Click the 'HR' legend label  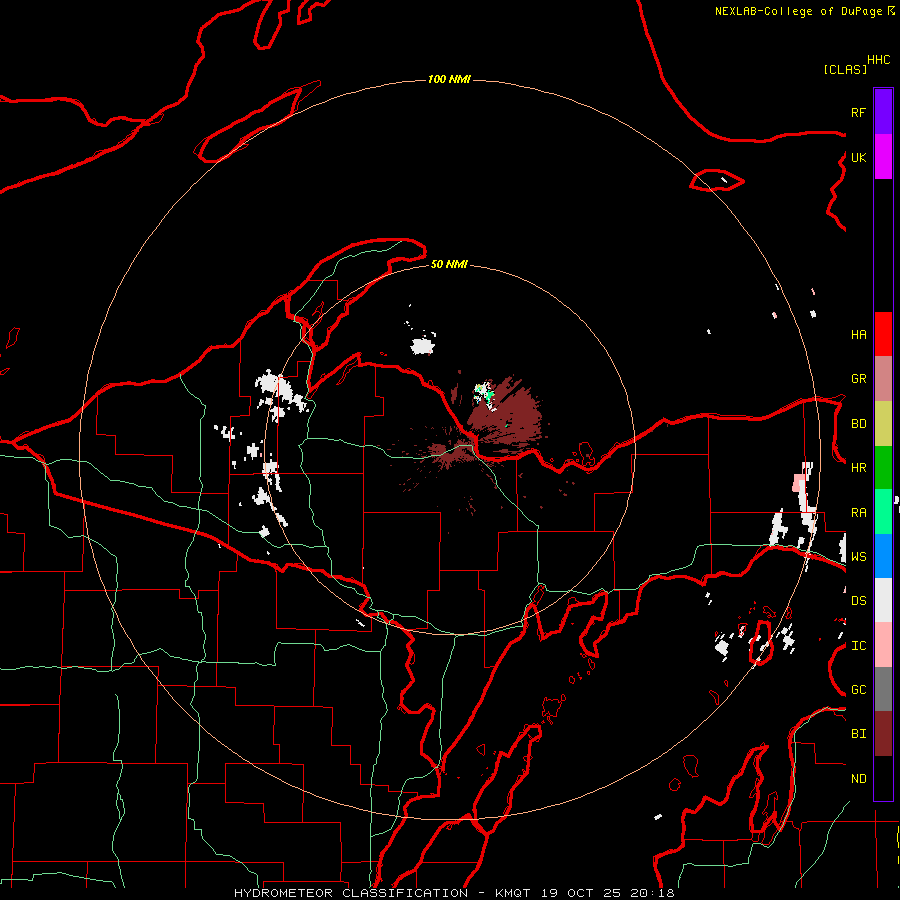click(858, 468)
